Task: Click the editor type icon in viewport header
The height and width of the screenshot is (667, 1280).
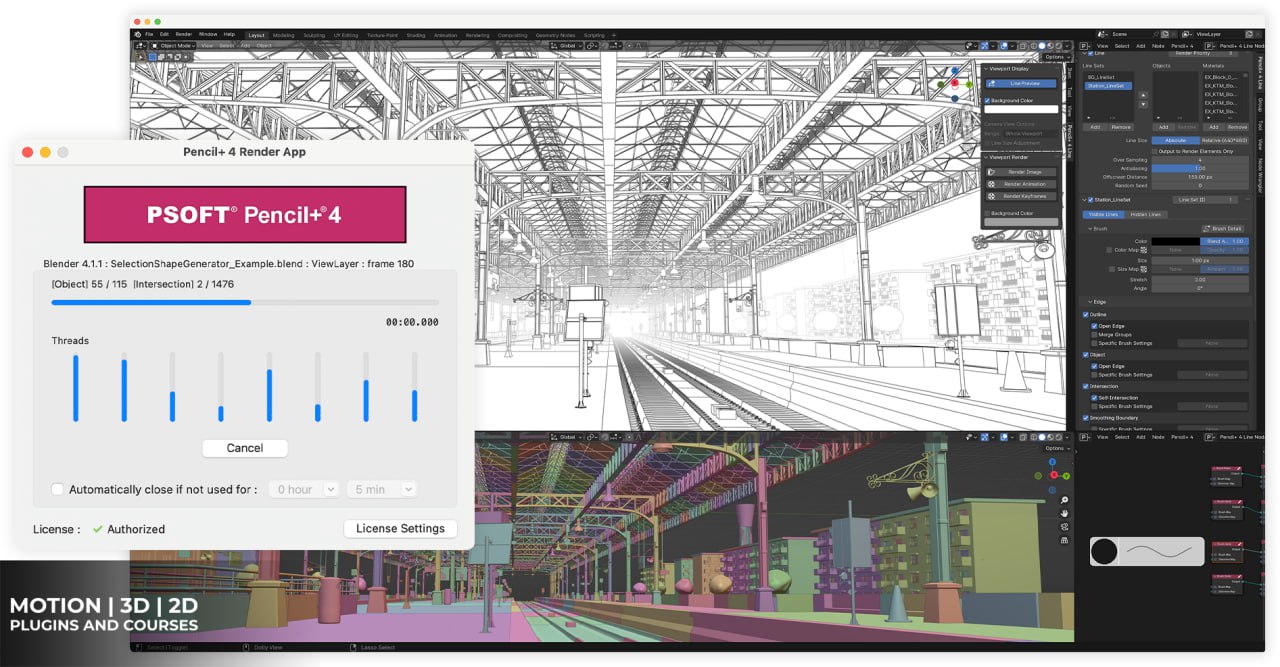Action: pyautogui.click(x=139, y=45)
